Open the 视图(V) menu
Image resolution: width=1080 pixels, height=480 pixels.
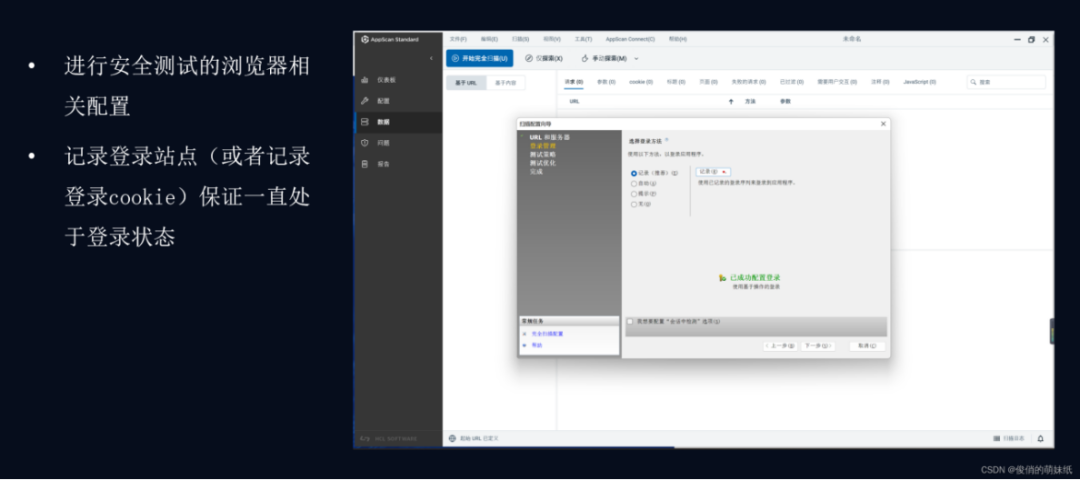(x=552, y=39)
